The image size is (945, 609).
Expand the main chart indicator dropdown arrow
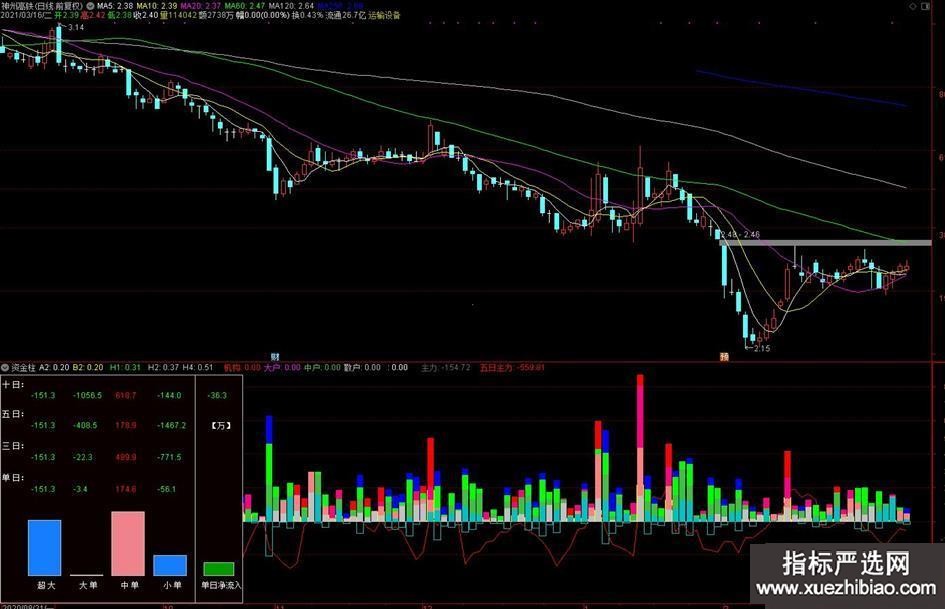[92, 5]
